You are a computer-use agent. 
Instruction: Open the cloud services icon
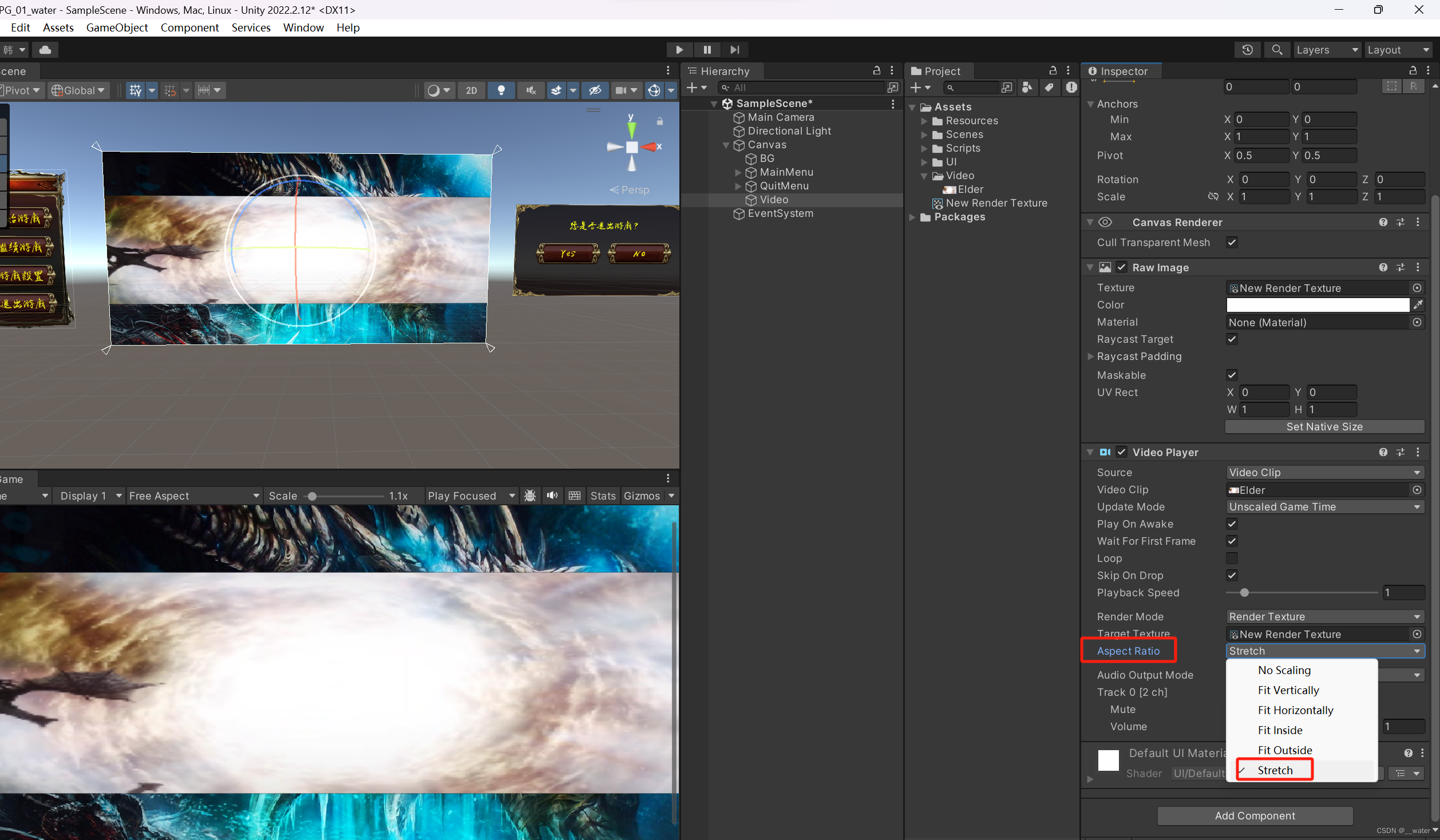point(45,50)
